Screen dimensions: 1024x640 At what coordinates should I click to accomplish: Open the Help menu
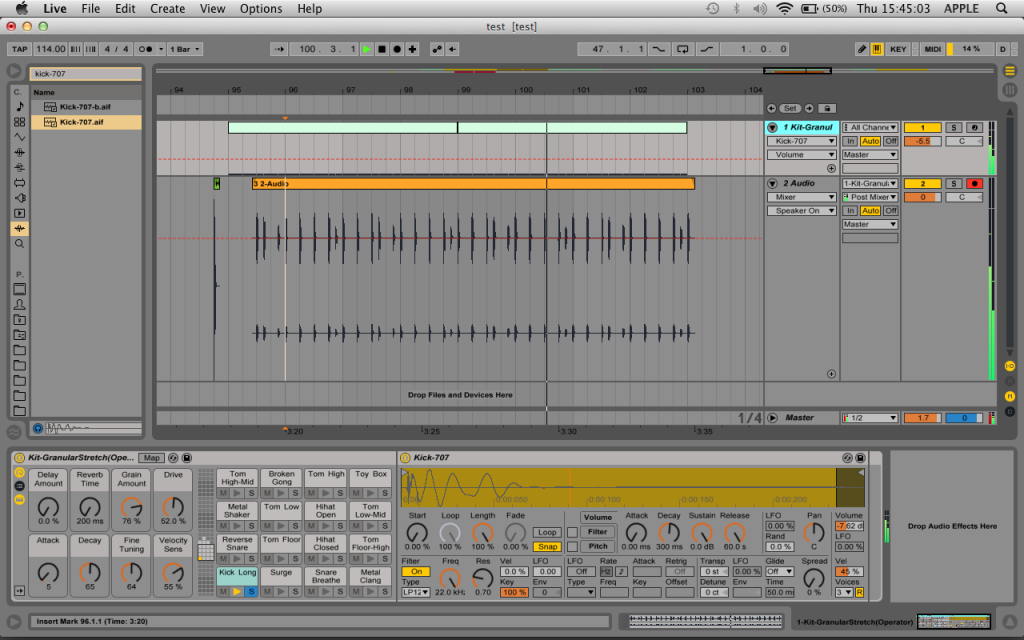(310, 8)
